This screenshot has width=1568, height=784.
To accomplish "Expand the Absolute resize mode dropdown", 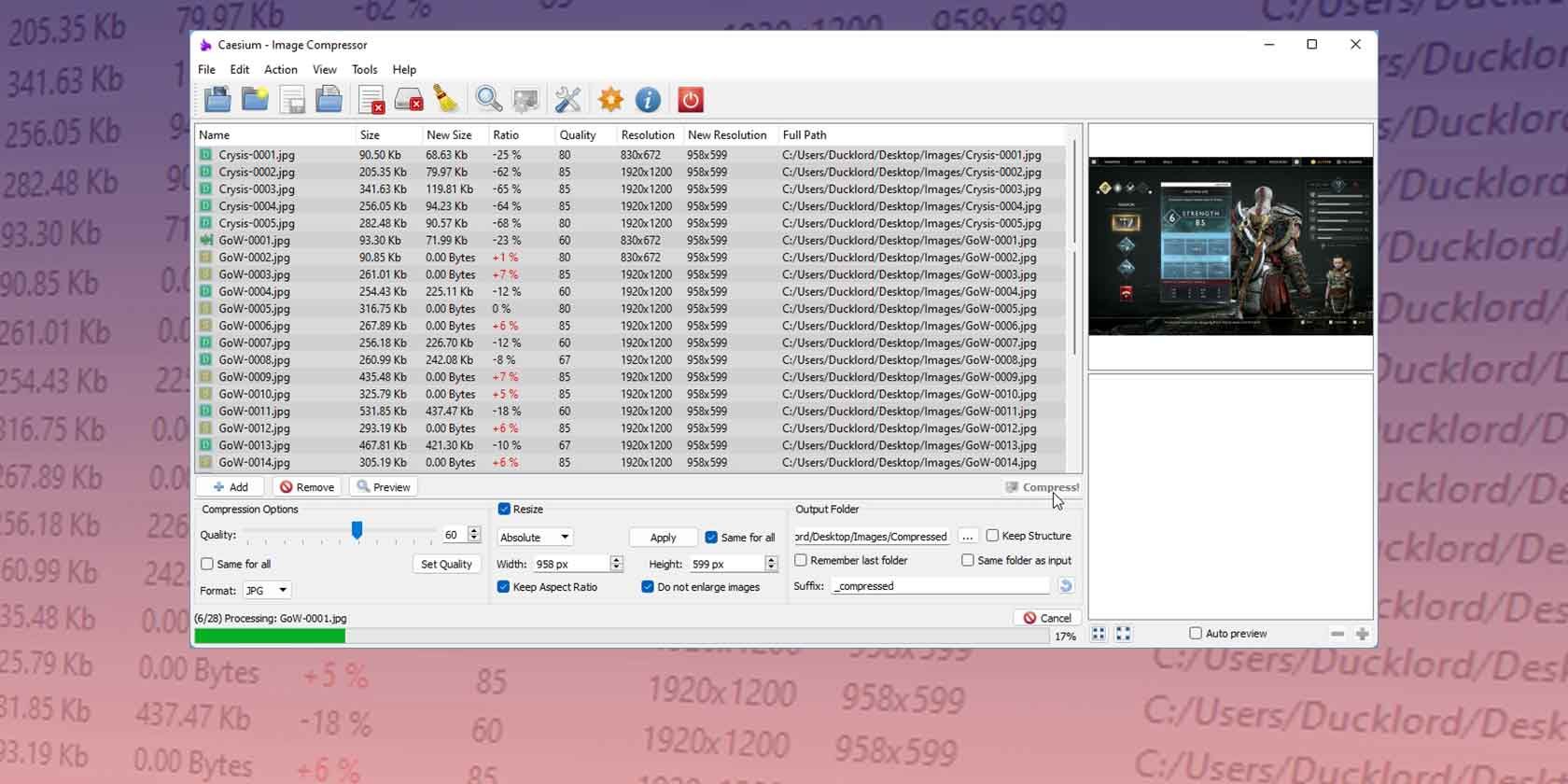I will coord(535,538).
